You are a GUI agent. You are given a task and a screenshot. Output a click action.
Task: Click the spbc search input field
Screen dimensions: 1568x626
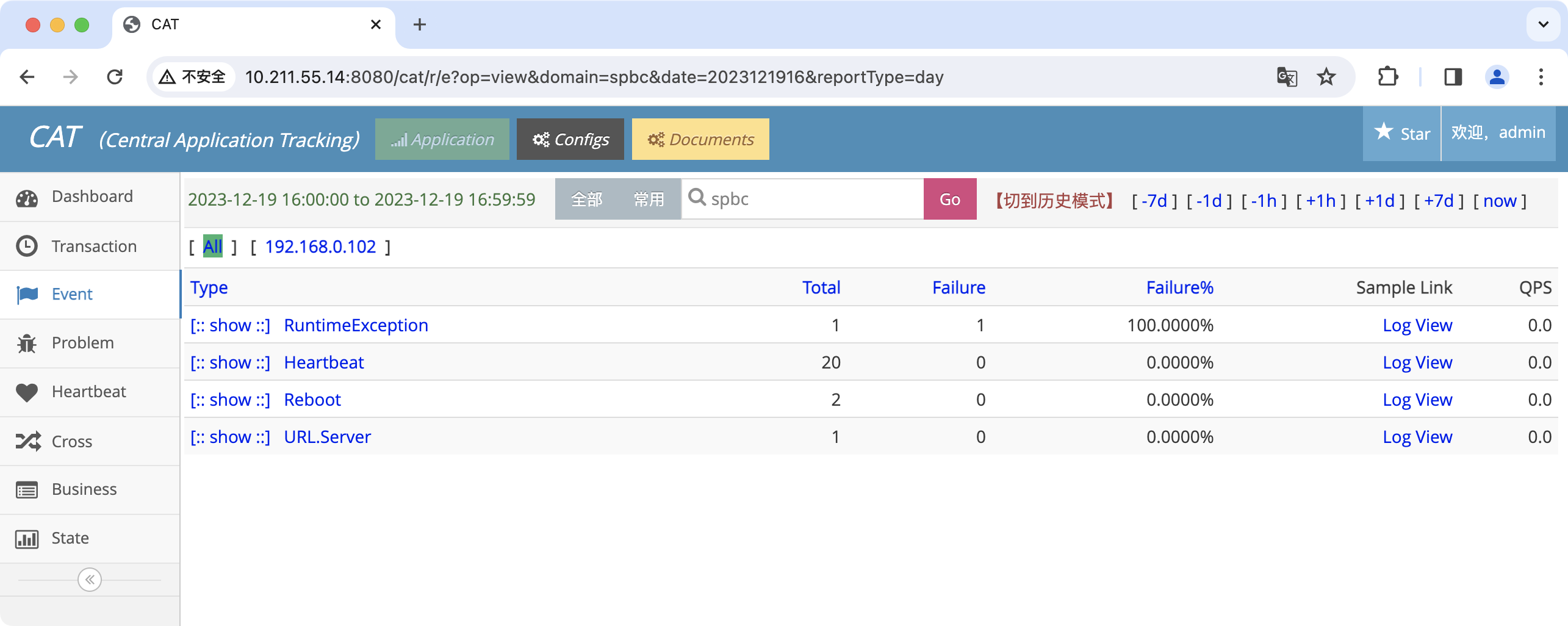pos(799,199)
